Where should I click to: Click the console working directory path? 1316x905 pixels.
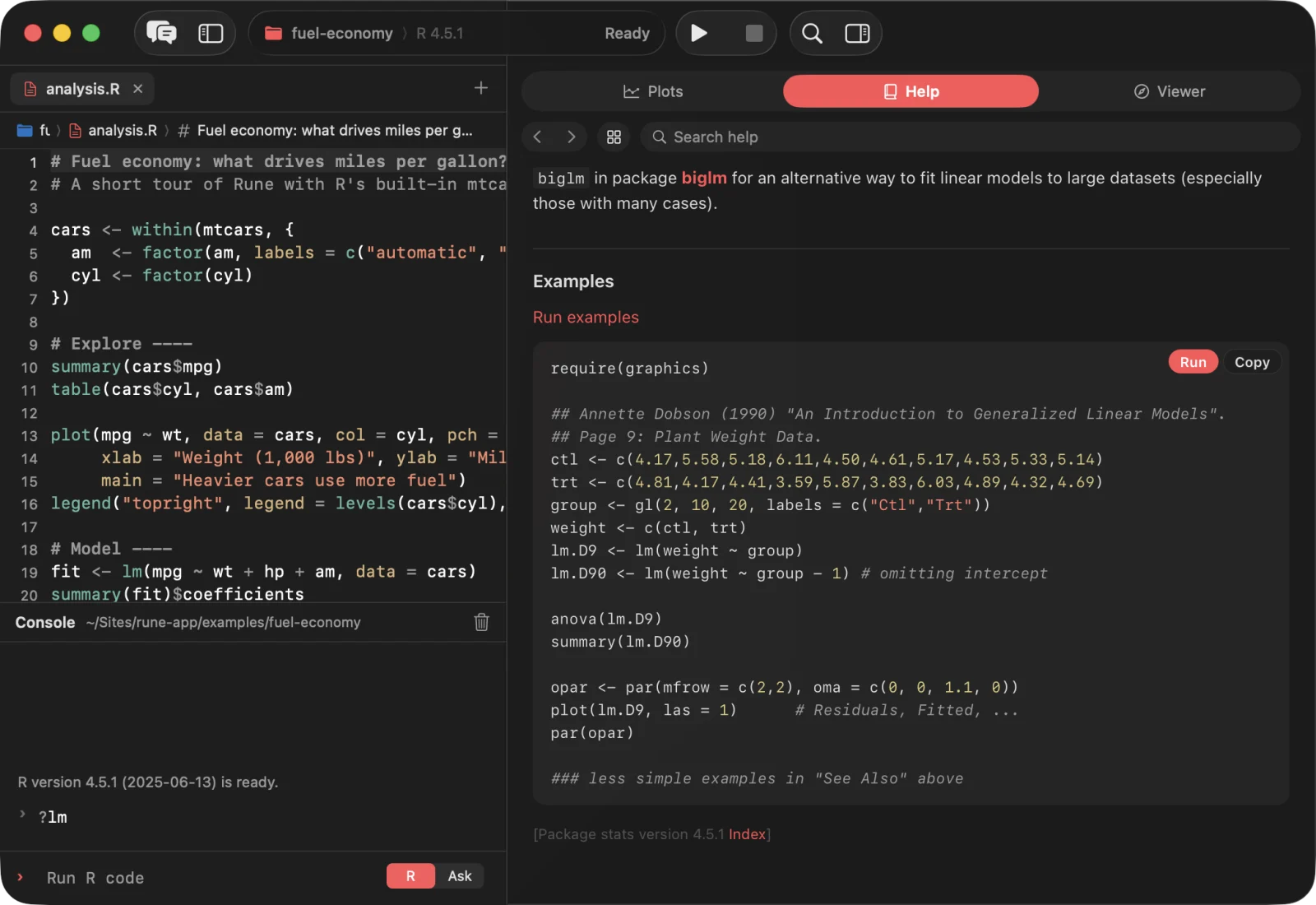[x=223, y=622]
